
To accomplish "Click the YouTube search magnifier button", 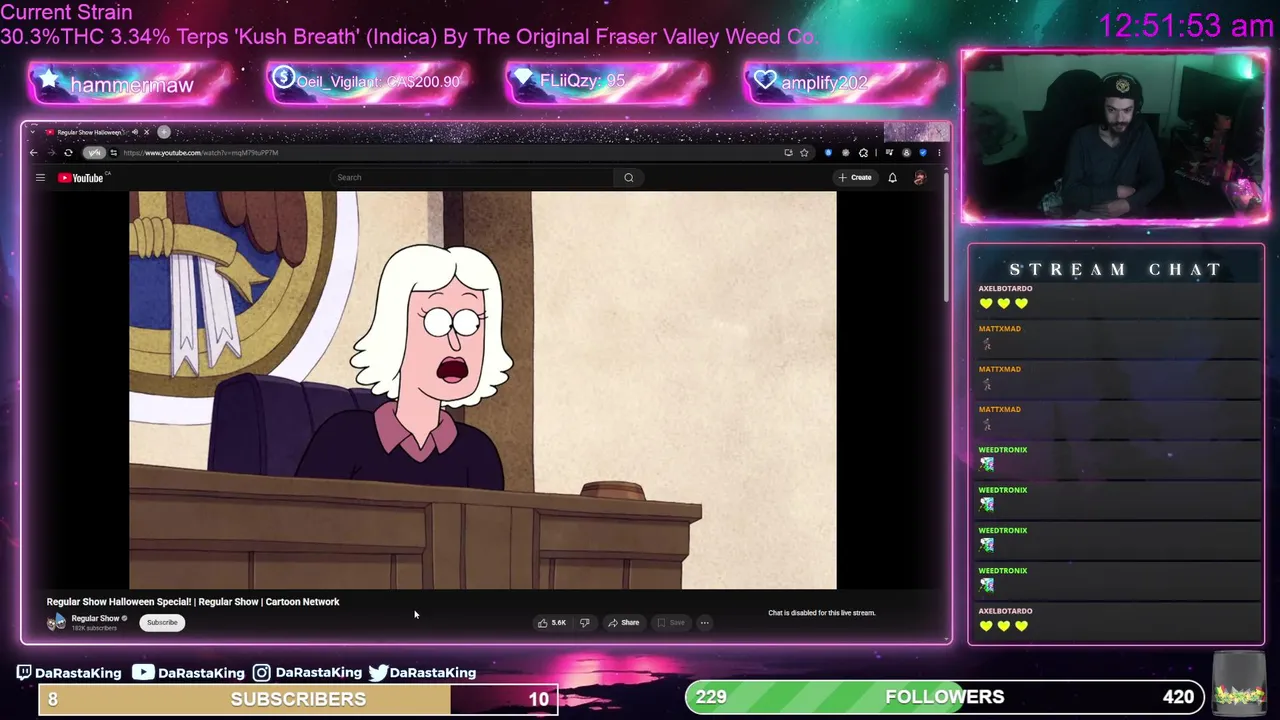I will pos(629,178).
